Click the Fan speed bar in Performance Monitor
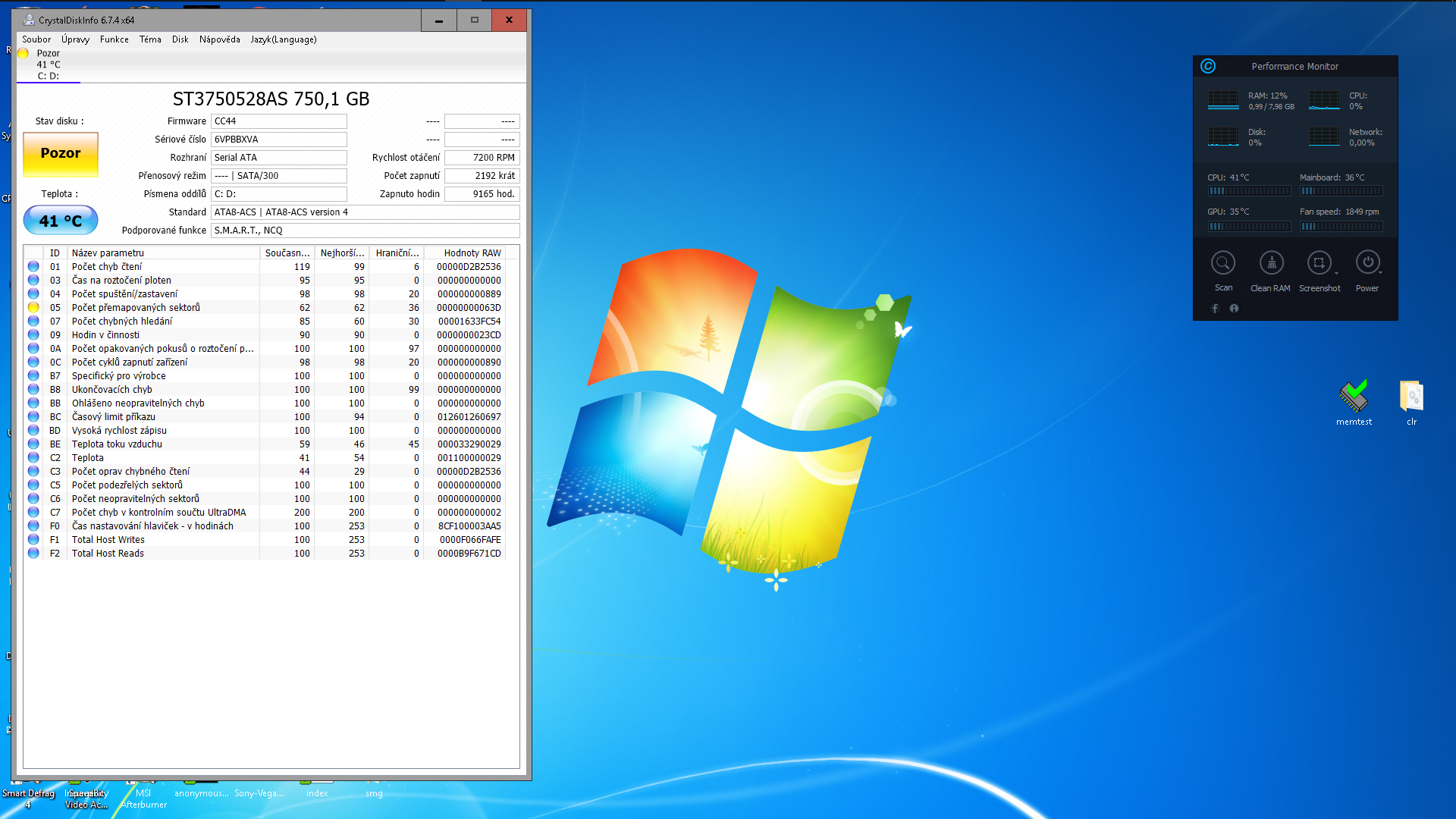The image size is (1456, 819). pos(1341,226)
